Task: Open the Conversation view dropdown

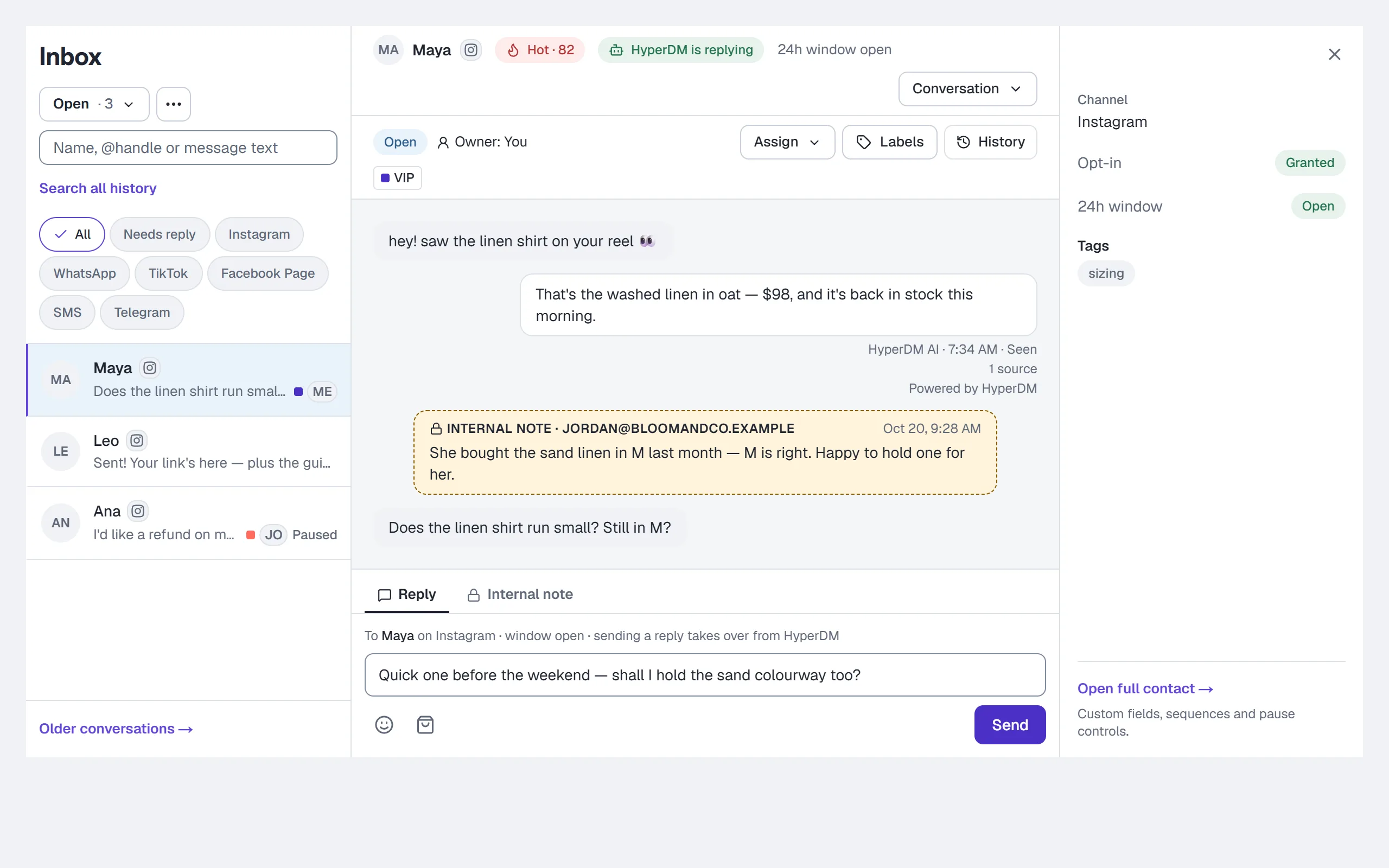Action: tap(968, 89)
